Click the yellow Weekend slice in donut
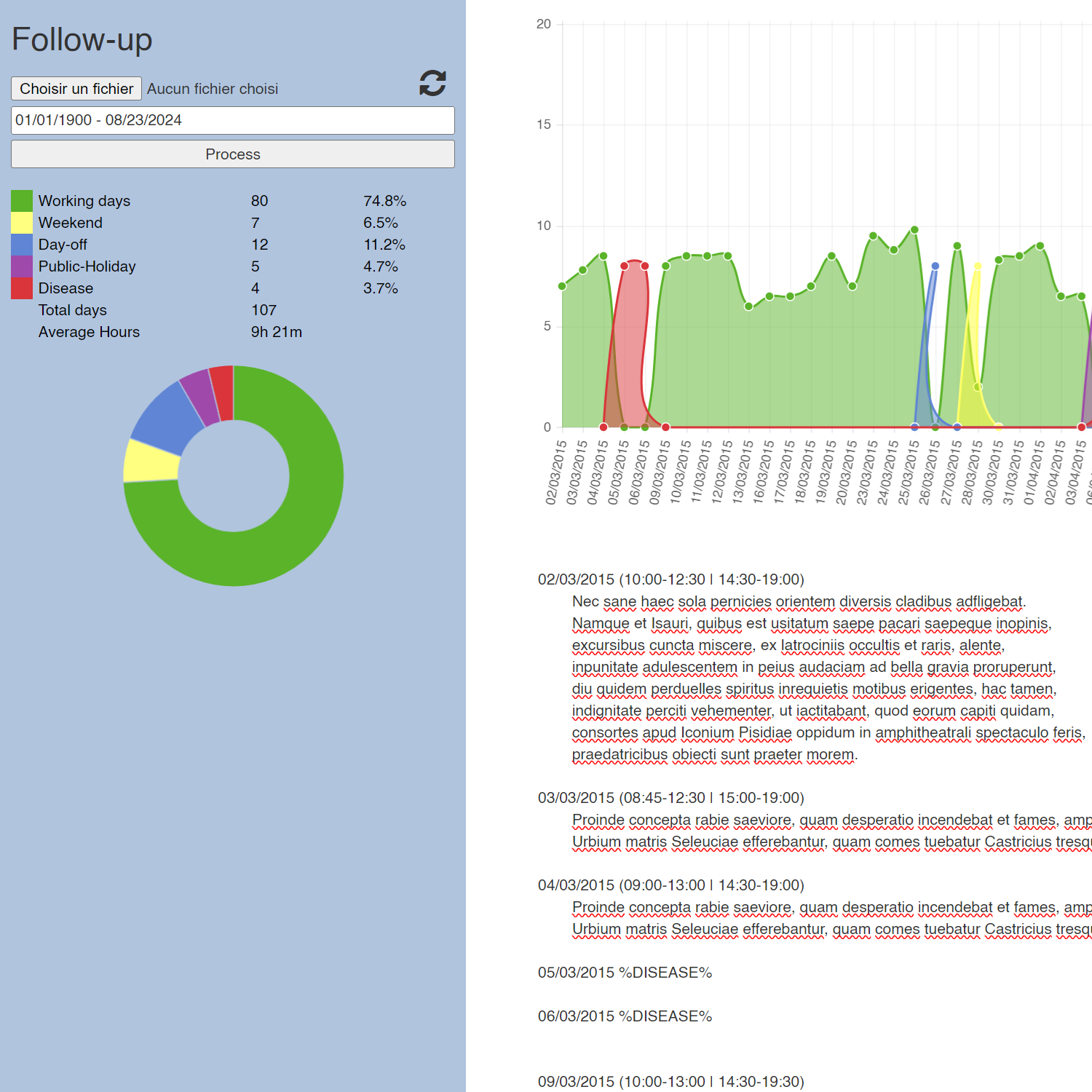Image resolution: width=1092 pixels, height=1092 pixels. pos(151,462)
